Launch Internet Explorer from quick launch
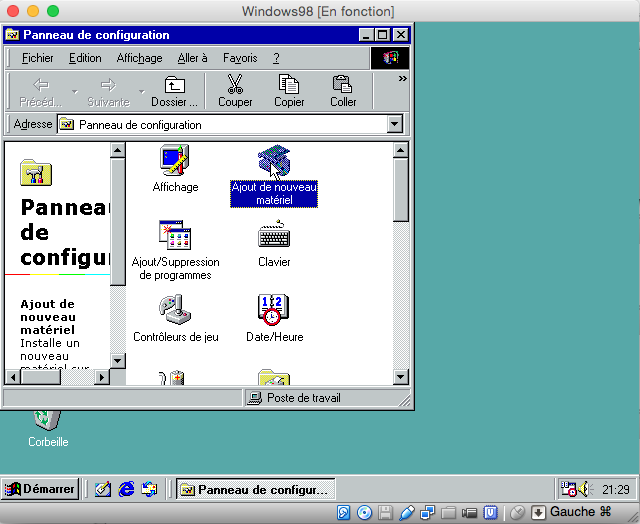Screen dimensions: 640x524 pyautogui.click(x=126, y=489)
